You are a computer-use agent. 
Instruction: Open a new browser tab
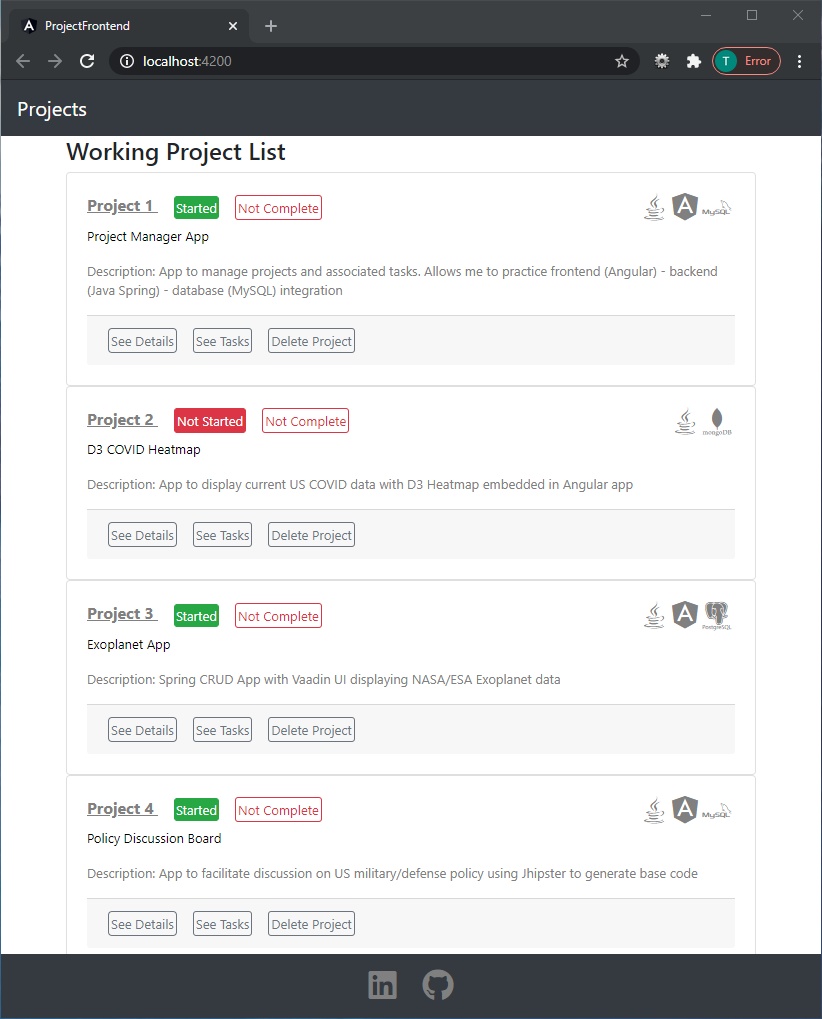tap(270, 26)
